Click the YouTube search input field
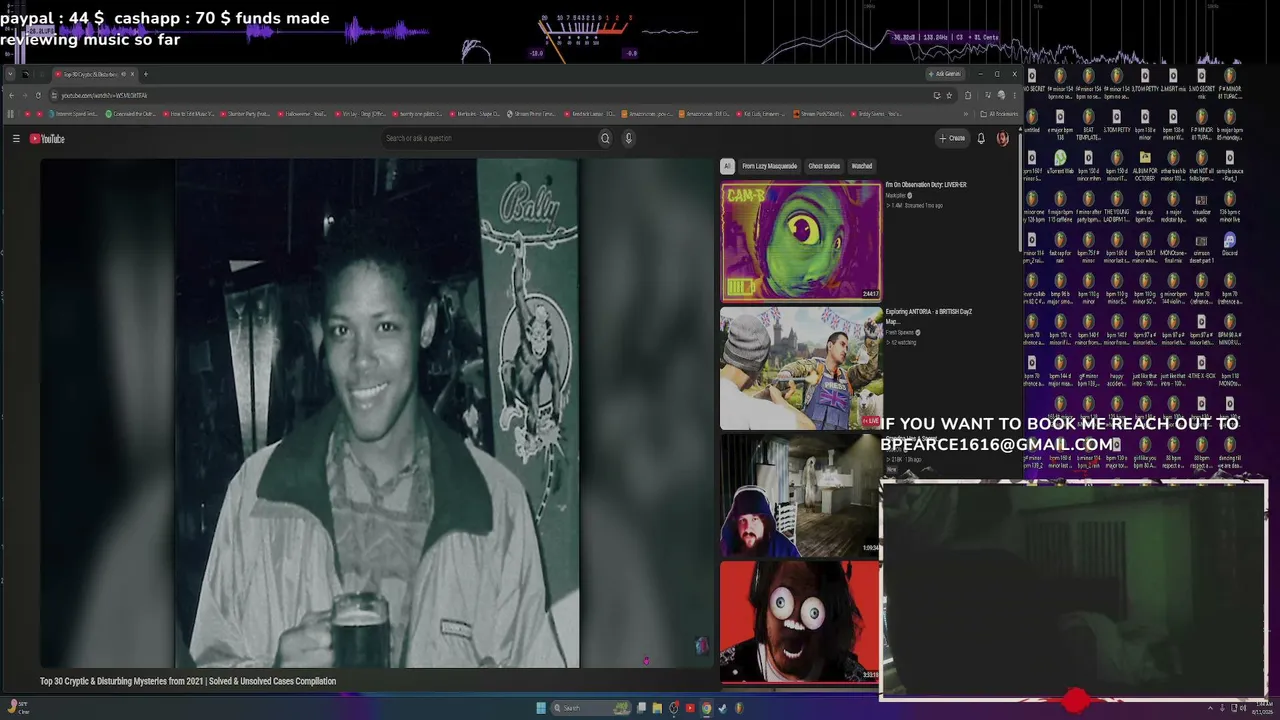The height and width of the screenshot is (720, 1280). 490,138
